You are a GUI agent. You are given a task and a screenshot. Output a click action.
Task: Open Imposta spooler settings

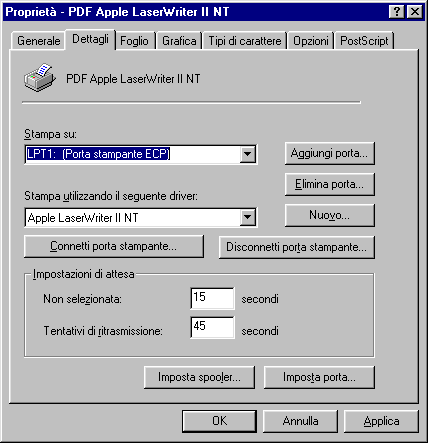tap(199, 377)
